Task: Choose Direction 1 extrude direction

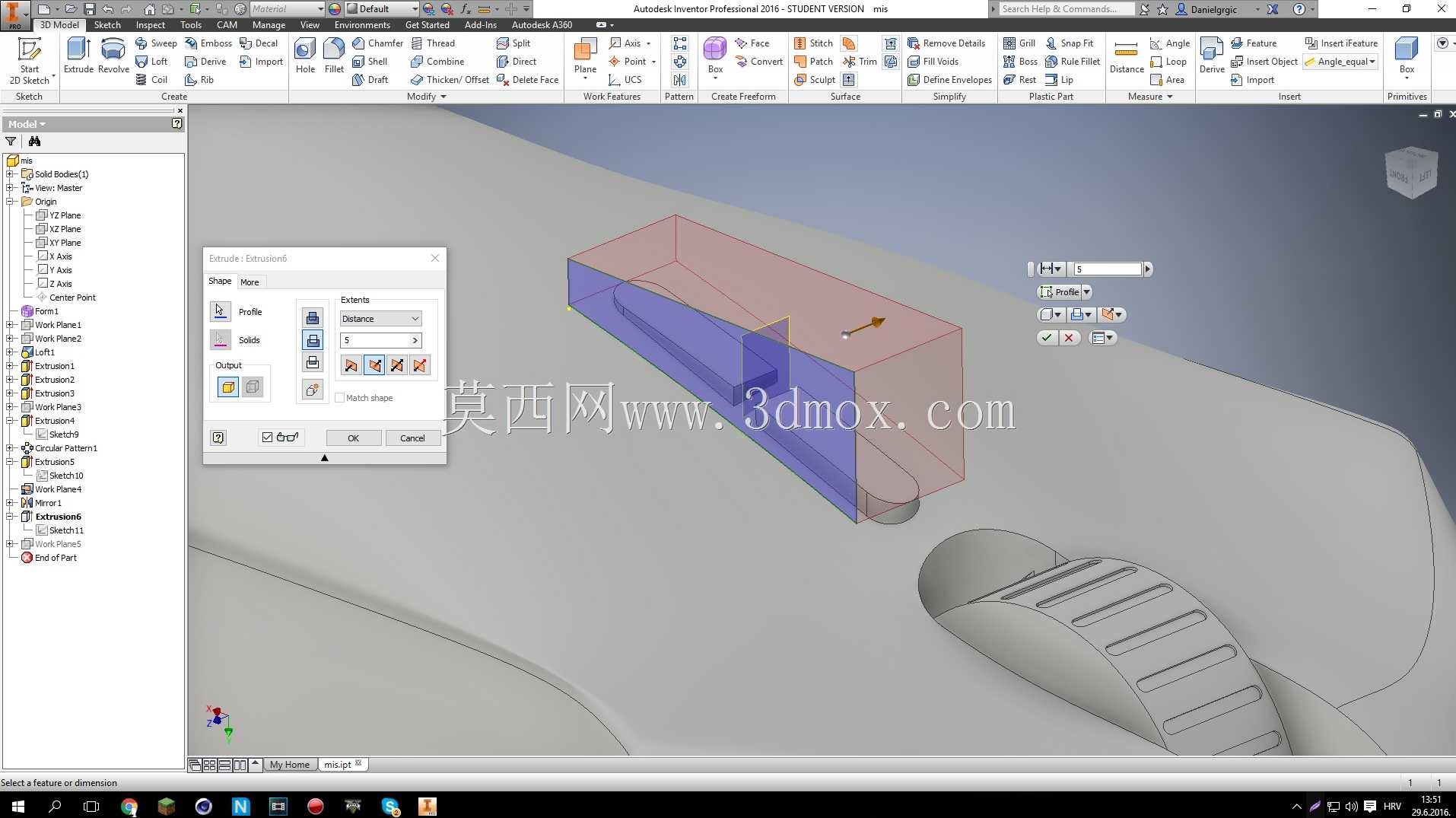Action: click(x=351, y=365)
